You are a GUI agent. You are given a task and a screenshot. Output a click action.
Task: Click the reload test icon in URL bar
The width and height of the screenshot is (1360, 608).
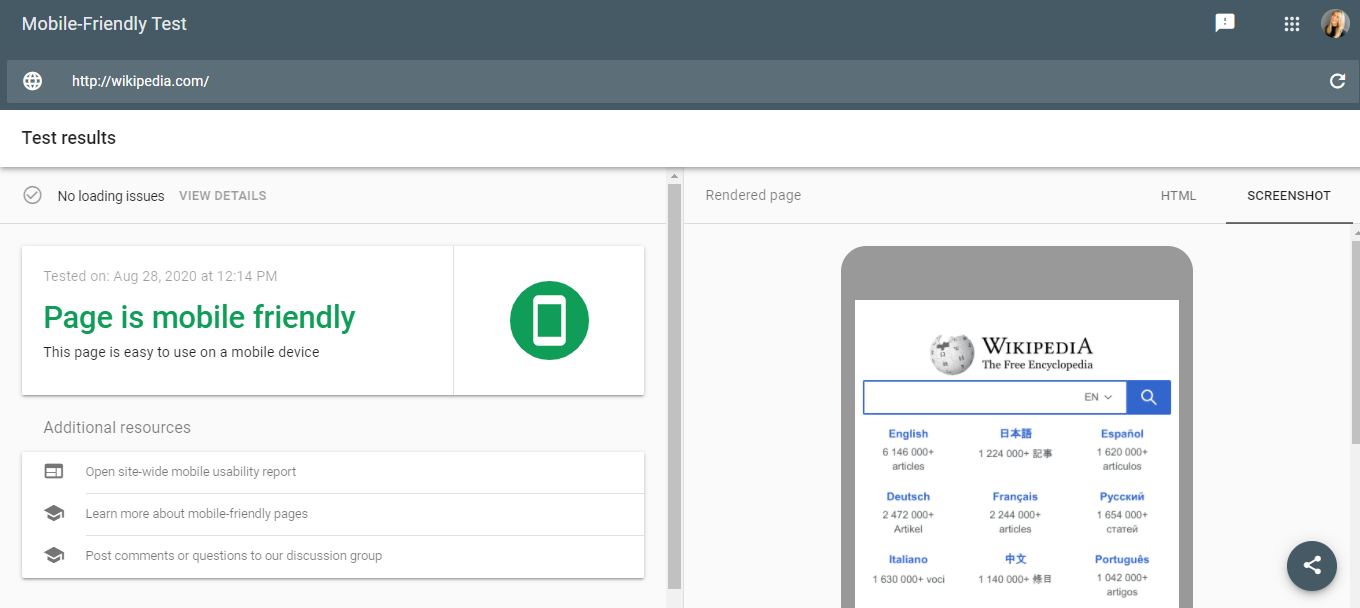(x=1337, y=81)
